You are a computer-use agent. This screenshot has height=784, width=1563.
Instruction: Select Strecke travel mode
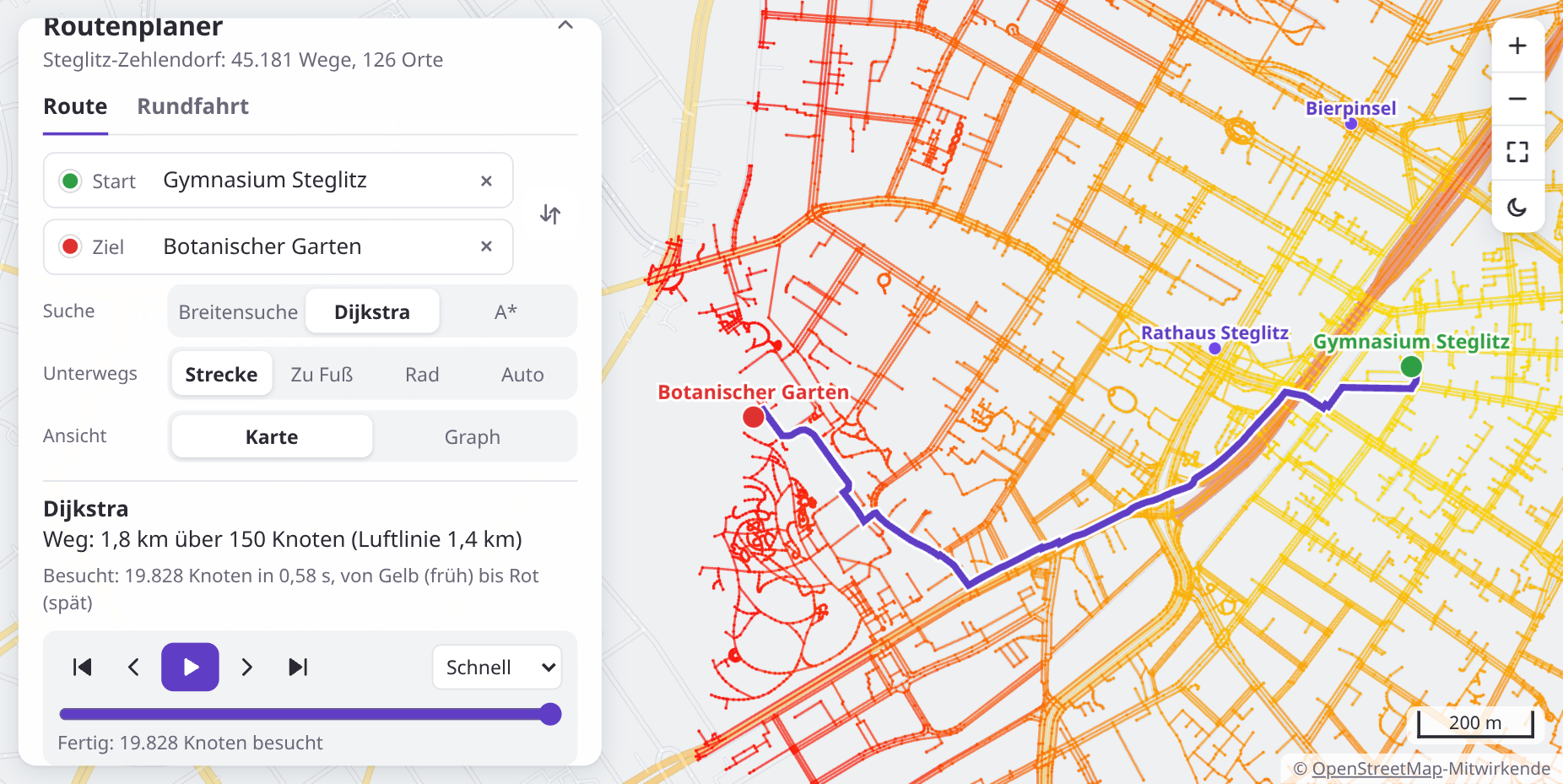[221, 375]
